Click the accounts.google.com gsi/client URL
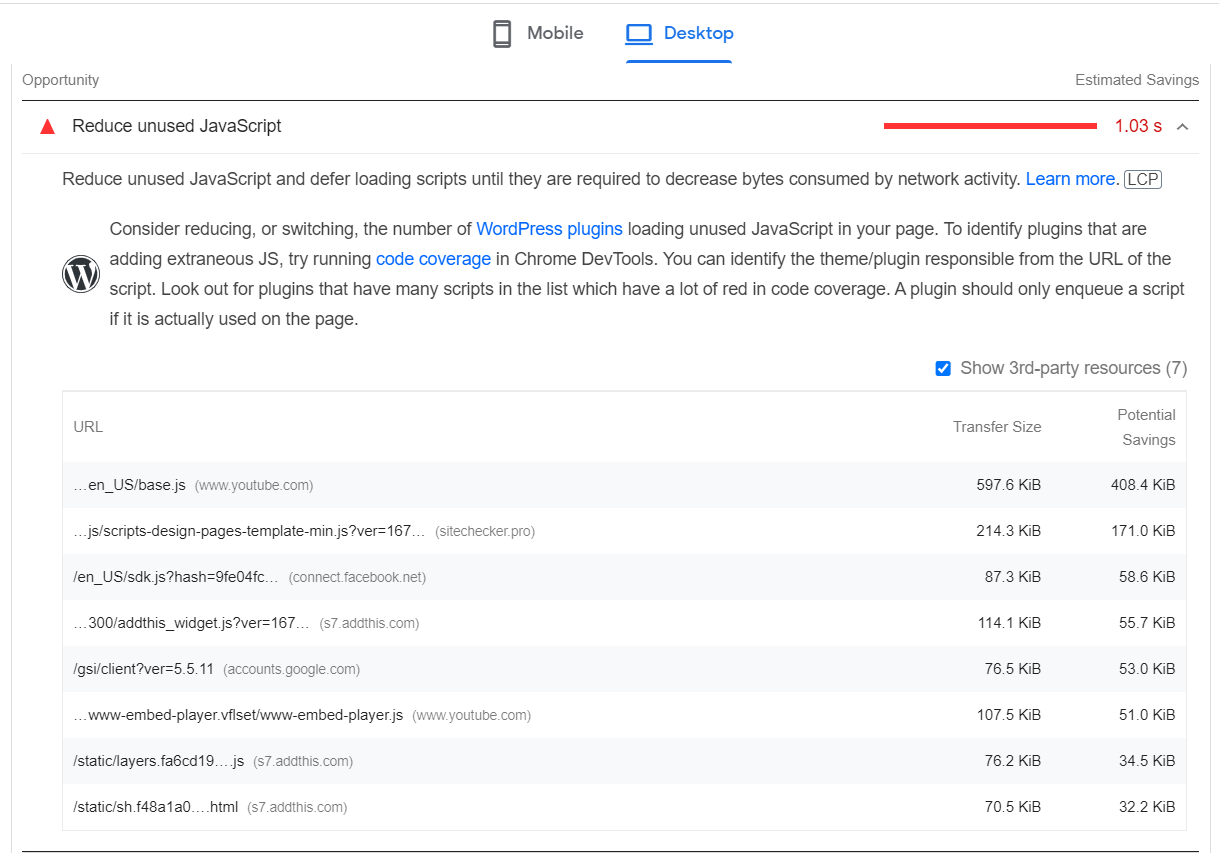 tap(143, 669)
